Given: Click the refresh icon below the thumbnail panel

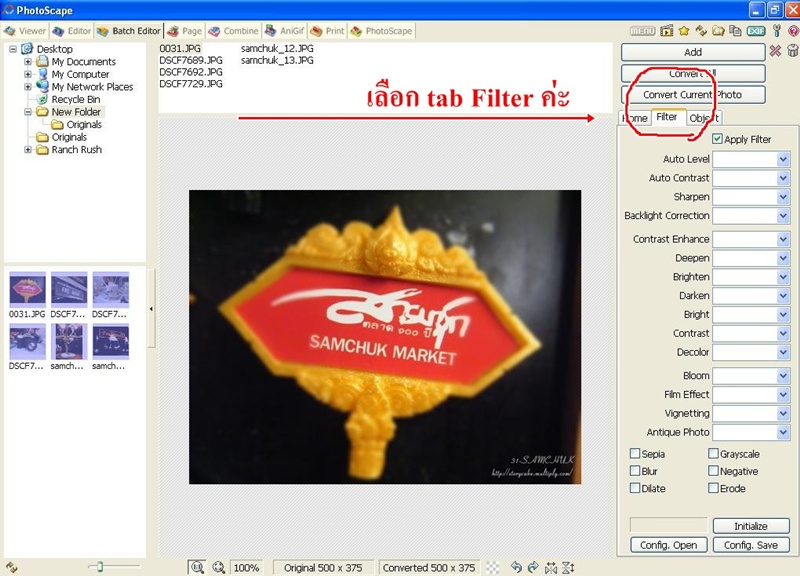Looking at the screenshot, I should click(12, 567).
